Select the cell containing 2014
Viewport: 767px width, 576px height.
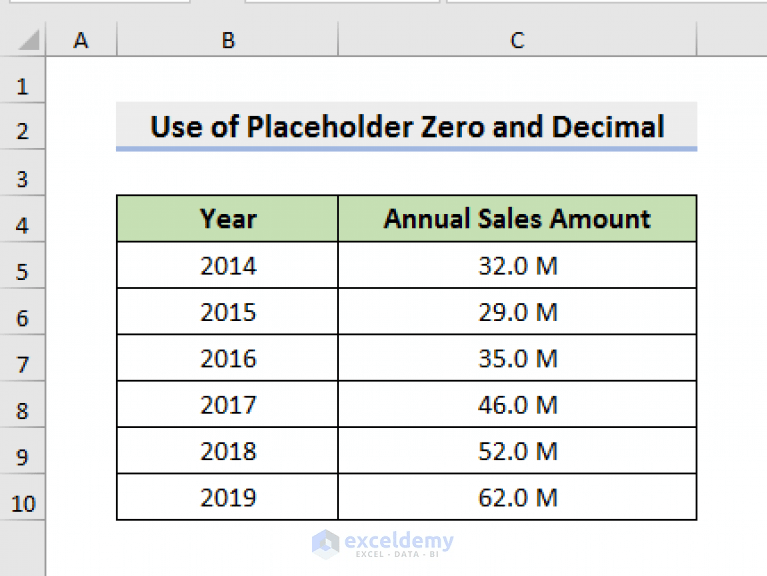227,266
